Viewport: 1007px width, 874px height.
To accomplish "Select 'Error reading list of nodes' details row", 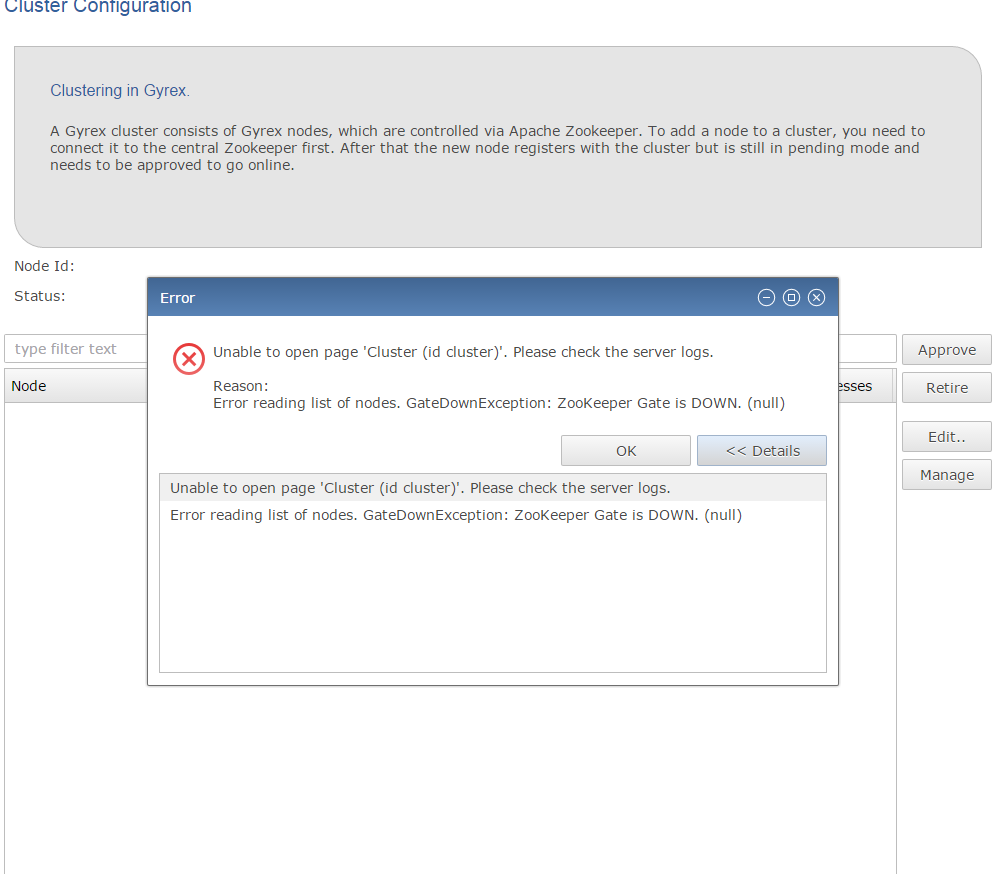I will point(493,515).
